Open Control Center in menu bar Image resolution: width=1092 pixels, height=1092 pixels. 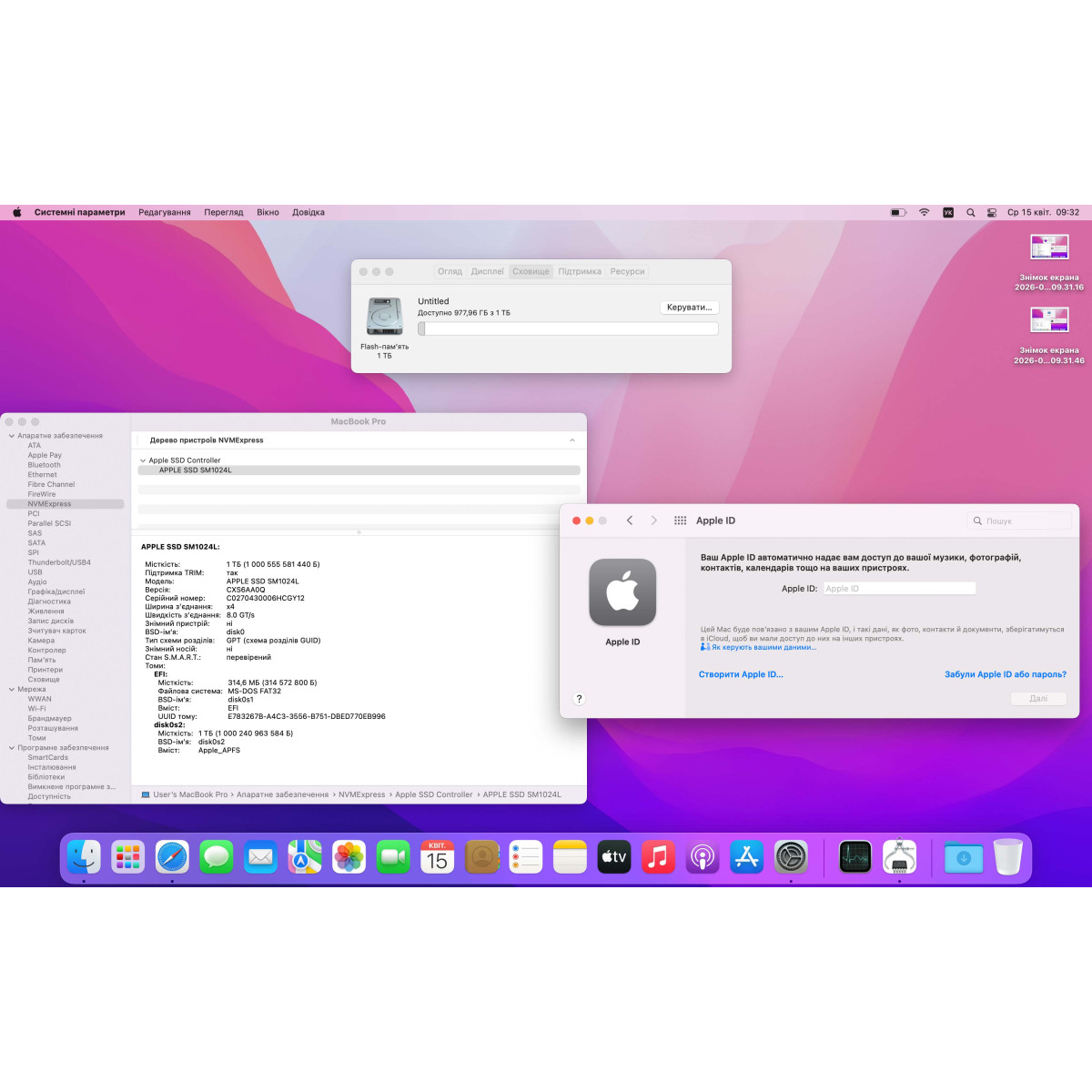click(992, 212)
